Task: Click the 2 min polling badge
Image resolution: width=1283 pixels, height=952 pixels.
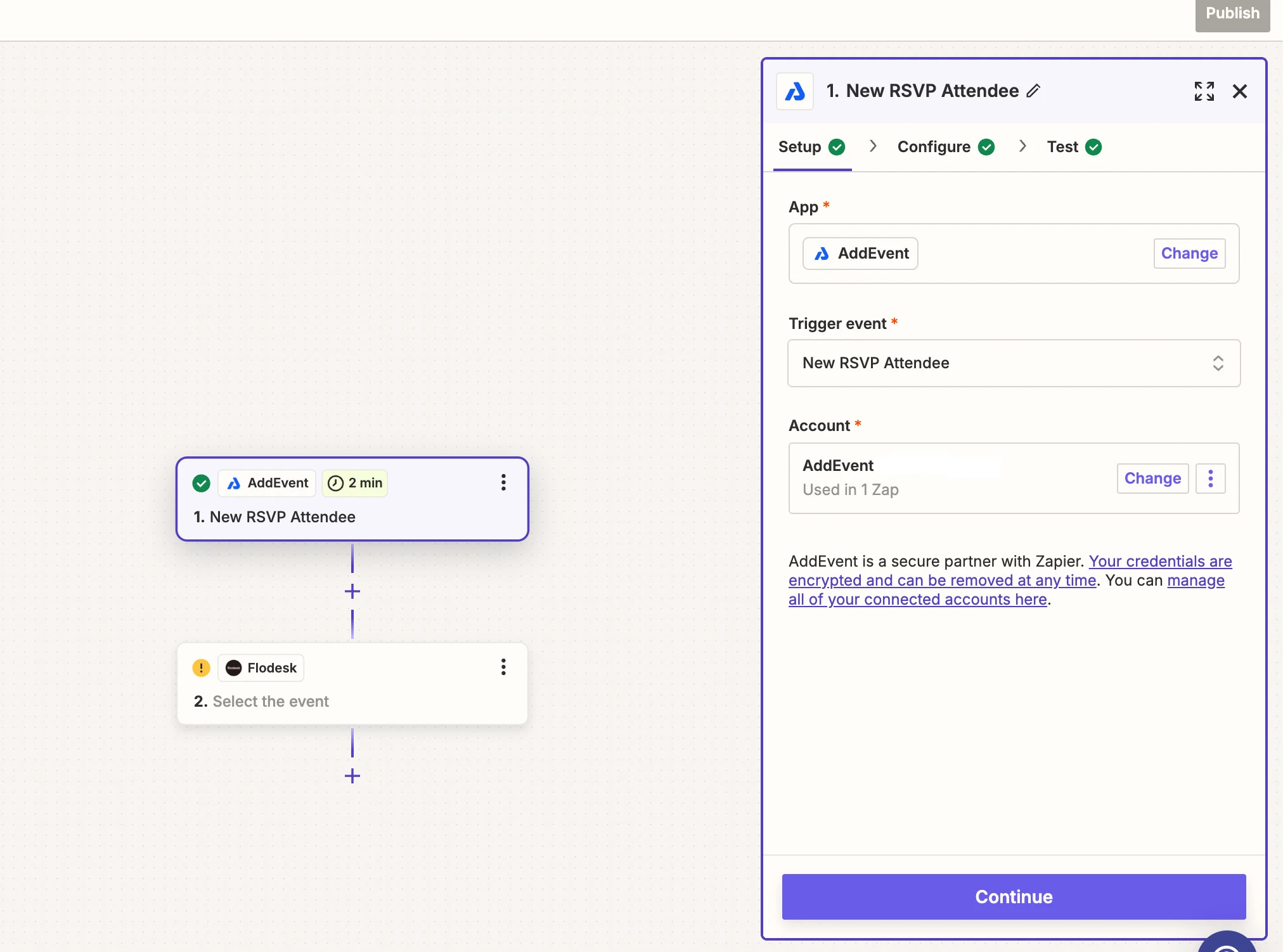Action: pos(355,483)
